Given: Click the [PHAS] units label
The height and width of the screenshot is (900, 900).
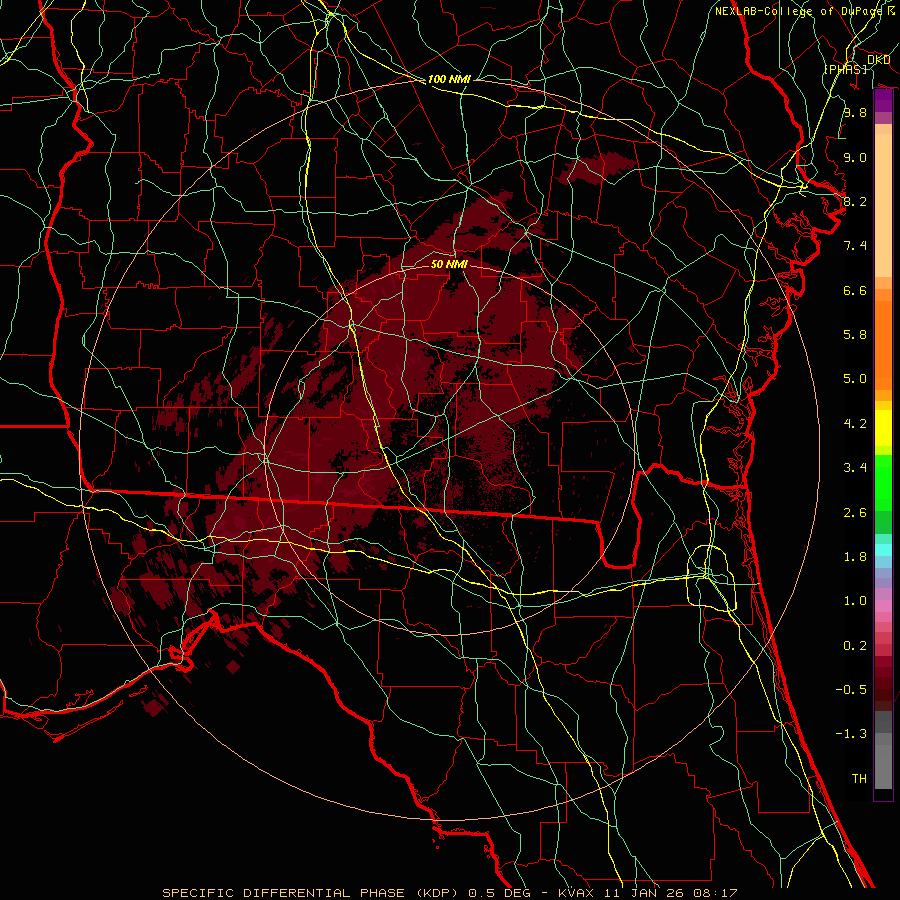Looking at the screenshot, I should coord(845,69).
